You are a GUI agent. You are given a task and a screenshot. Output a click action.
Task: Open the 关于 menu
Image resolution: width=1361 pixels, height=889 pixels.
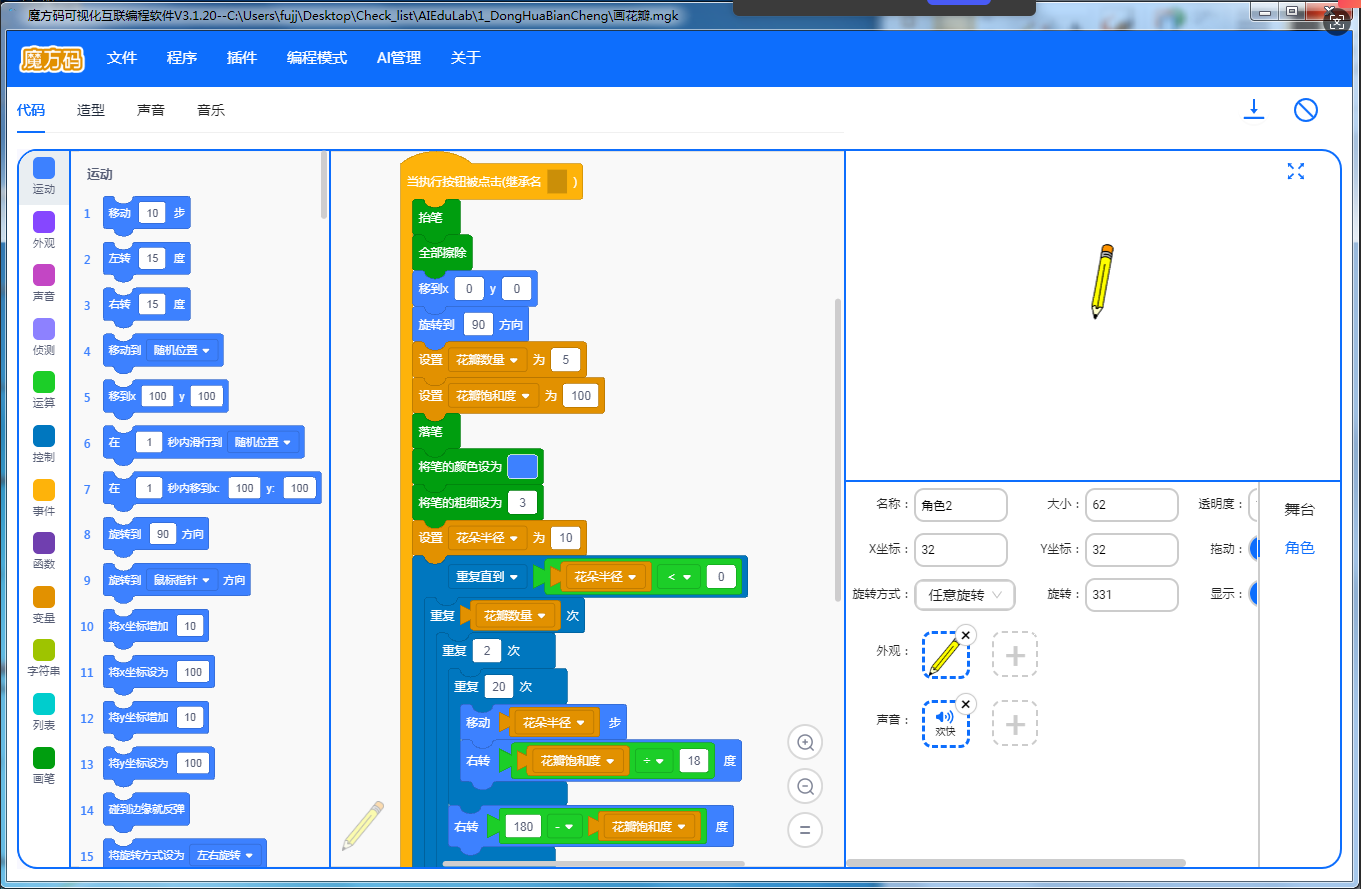click(x=466, y=58)
